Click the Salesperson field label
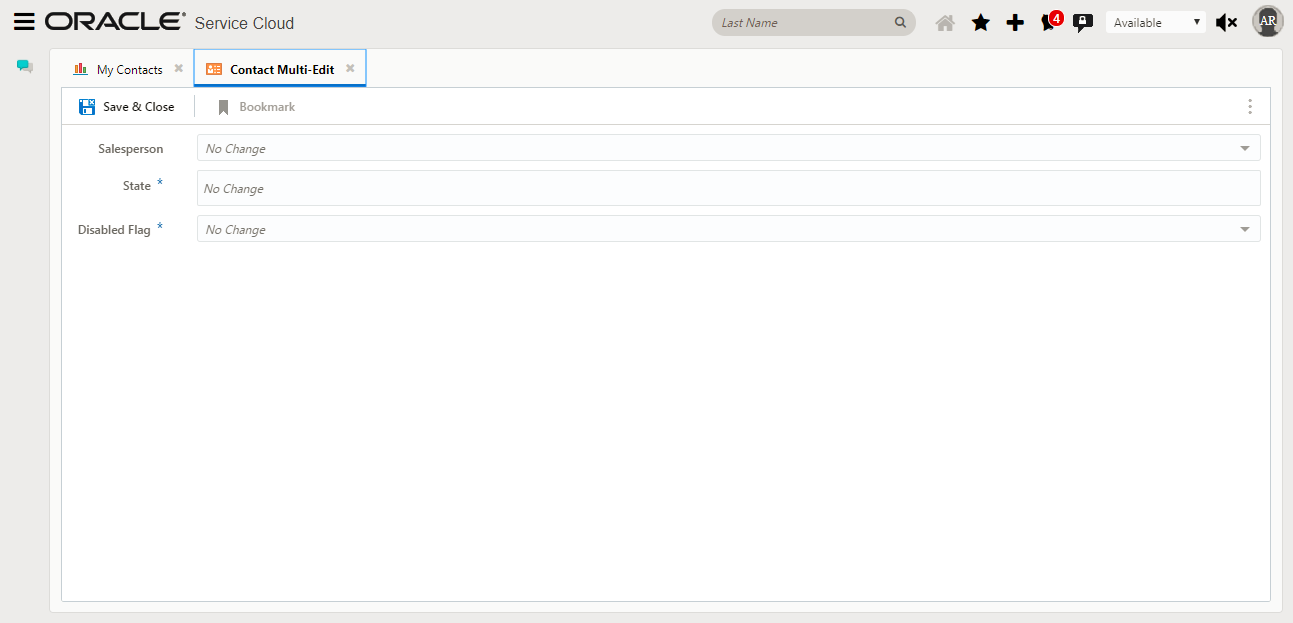 131,148
